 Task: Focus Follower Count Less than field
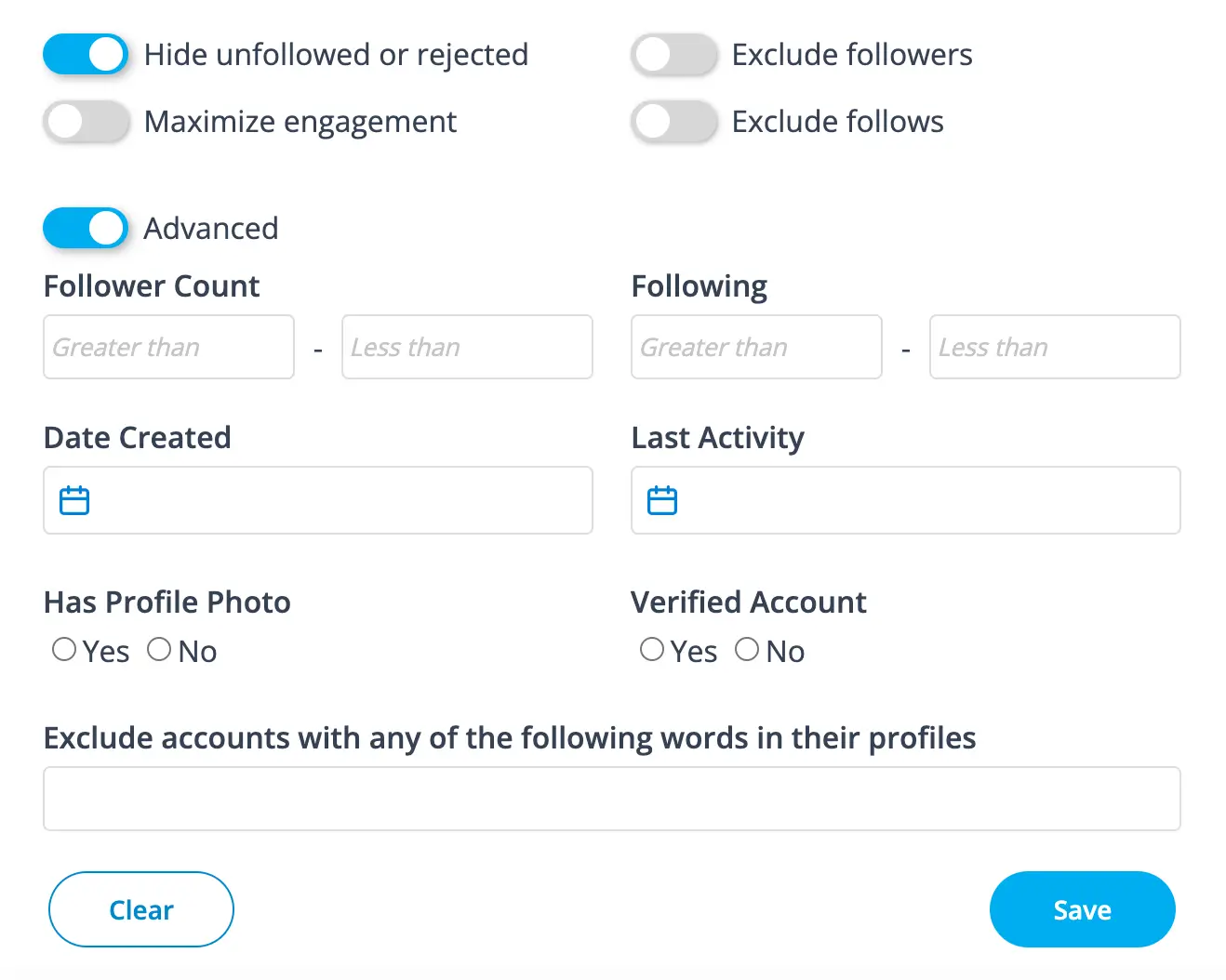point(467,347)
